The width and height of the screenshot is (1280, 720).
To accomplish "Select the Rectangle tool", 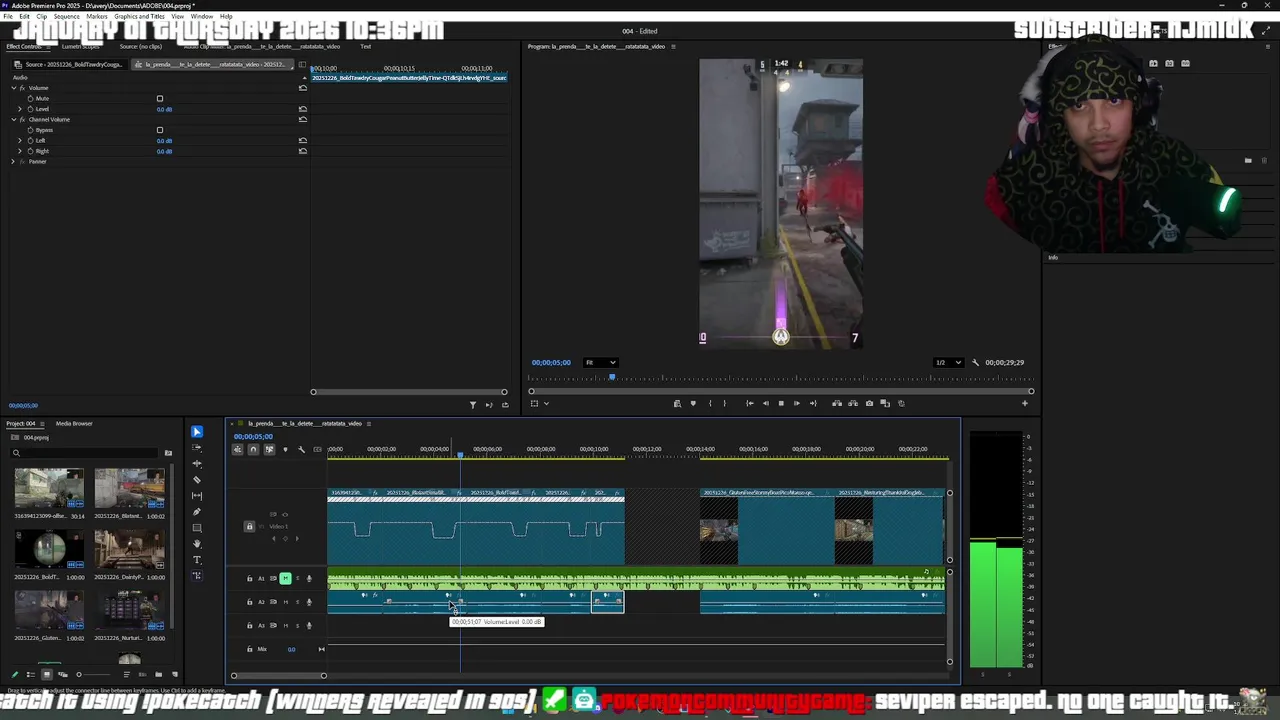I will click(197, 528).
